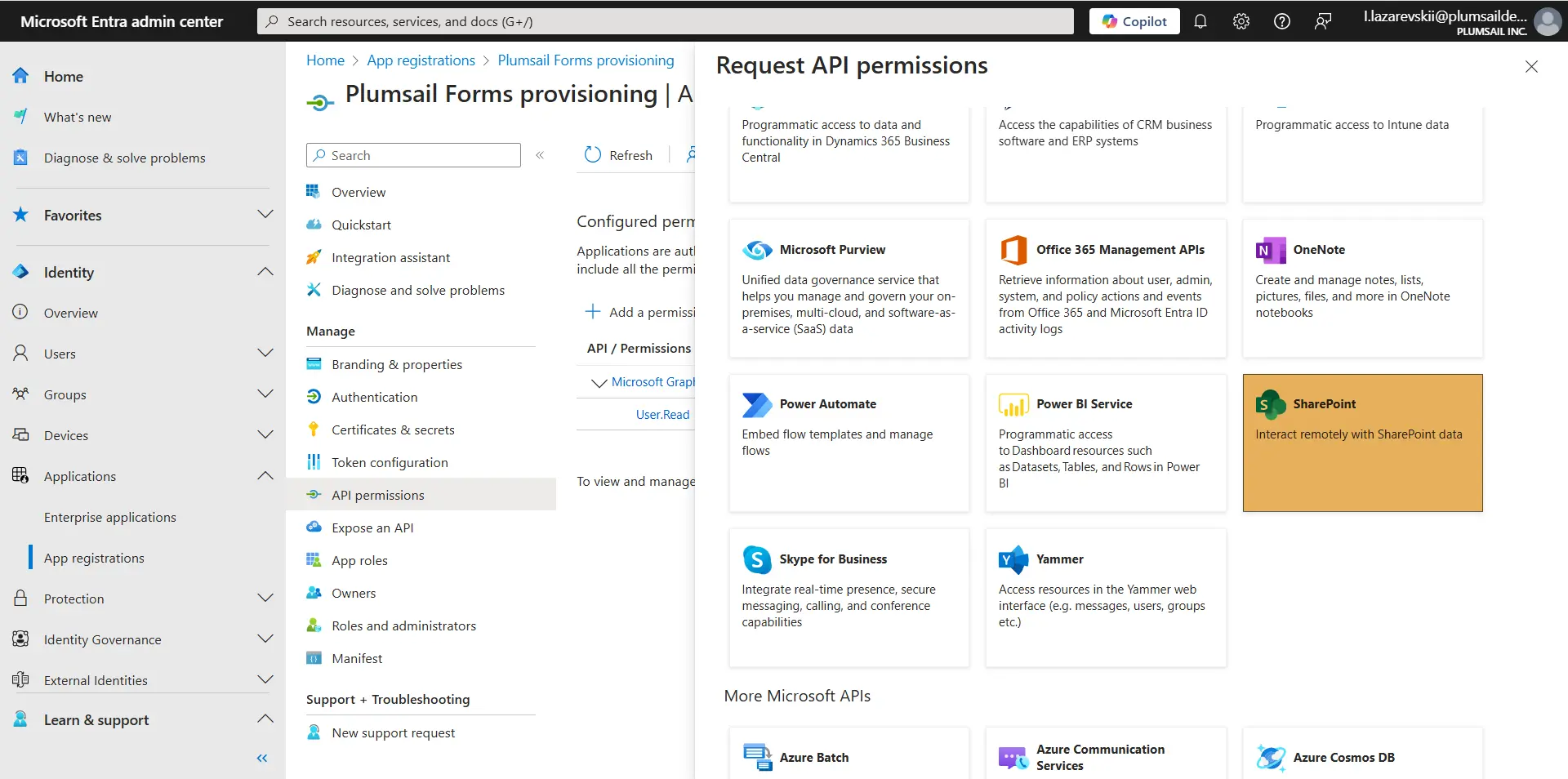
Task: Click the Office 365 Management APIs logo
Action: tap(1013, 250)
